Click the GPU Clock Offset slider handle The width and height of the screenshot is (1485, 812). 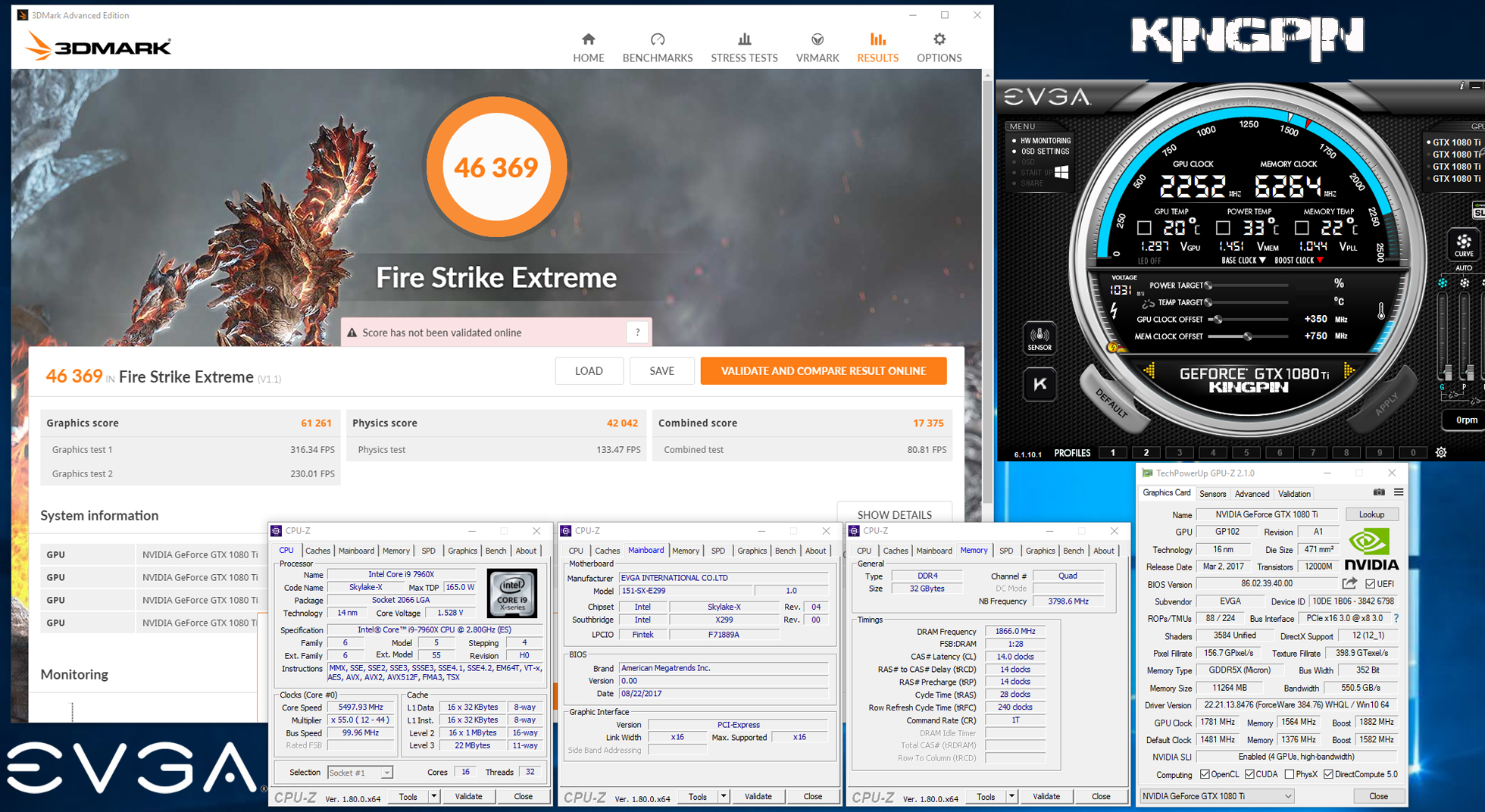point(1218,319)
